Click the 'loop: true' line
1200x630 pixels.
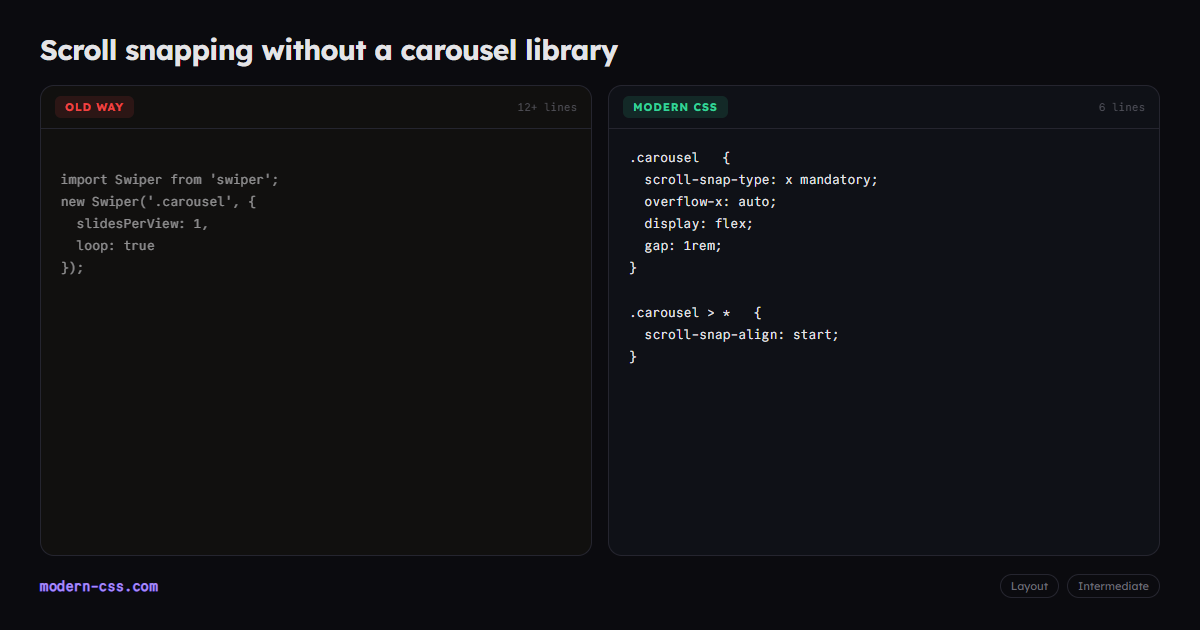[x=115, y=246]
